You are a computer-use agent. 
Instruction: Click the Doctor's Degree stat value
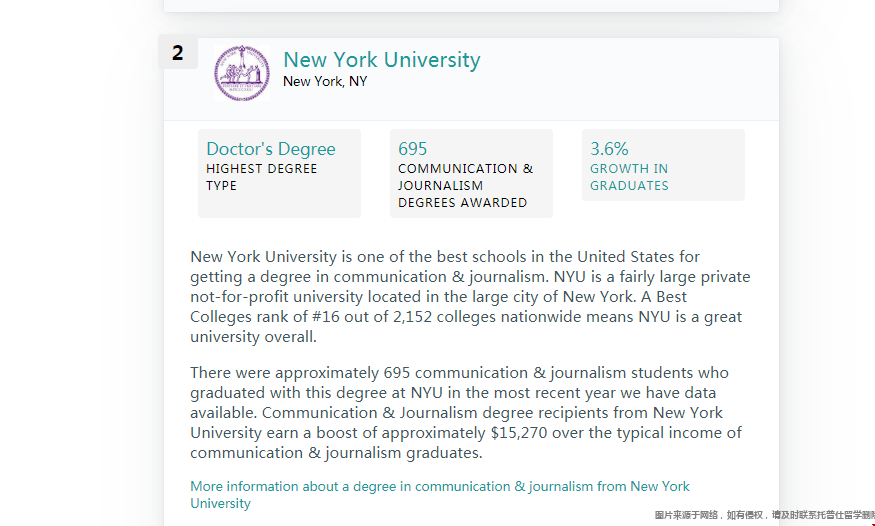coord(271,149)
